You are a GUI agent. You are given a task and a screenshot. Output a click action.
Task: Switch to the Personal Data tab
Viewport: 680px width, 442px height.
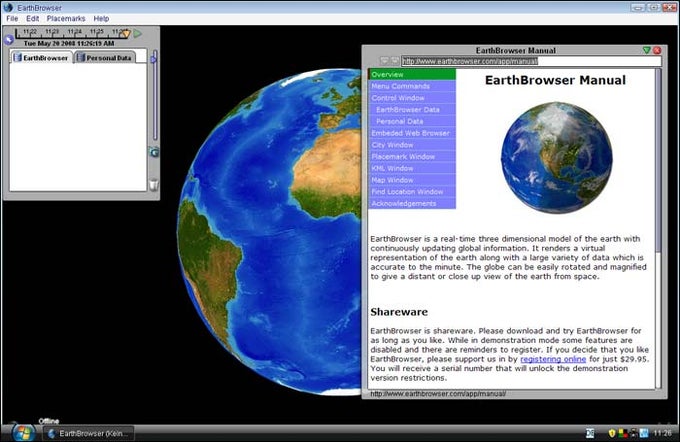105,58
